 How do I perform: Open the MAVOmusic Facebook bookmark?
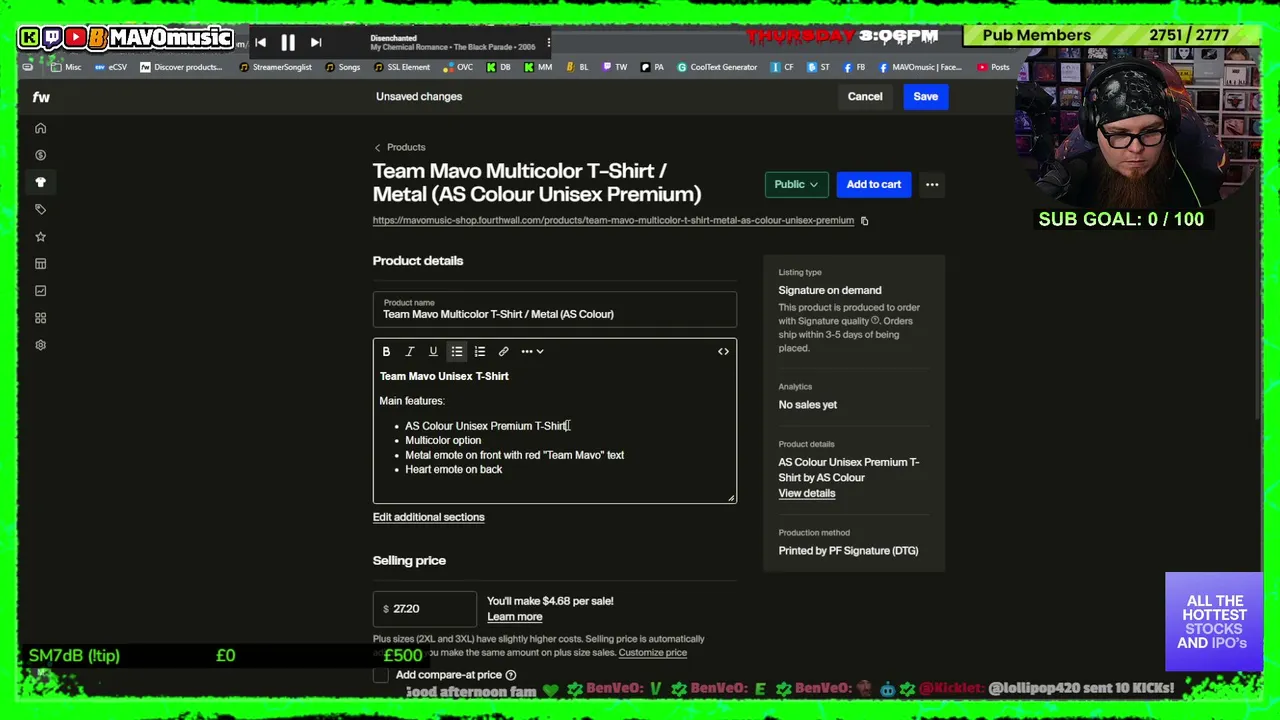[920, 67]
